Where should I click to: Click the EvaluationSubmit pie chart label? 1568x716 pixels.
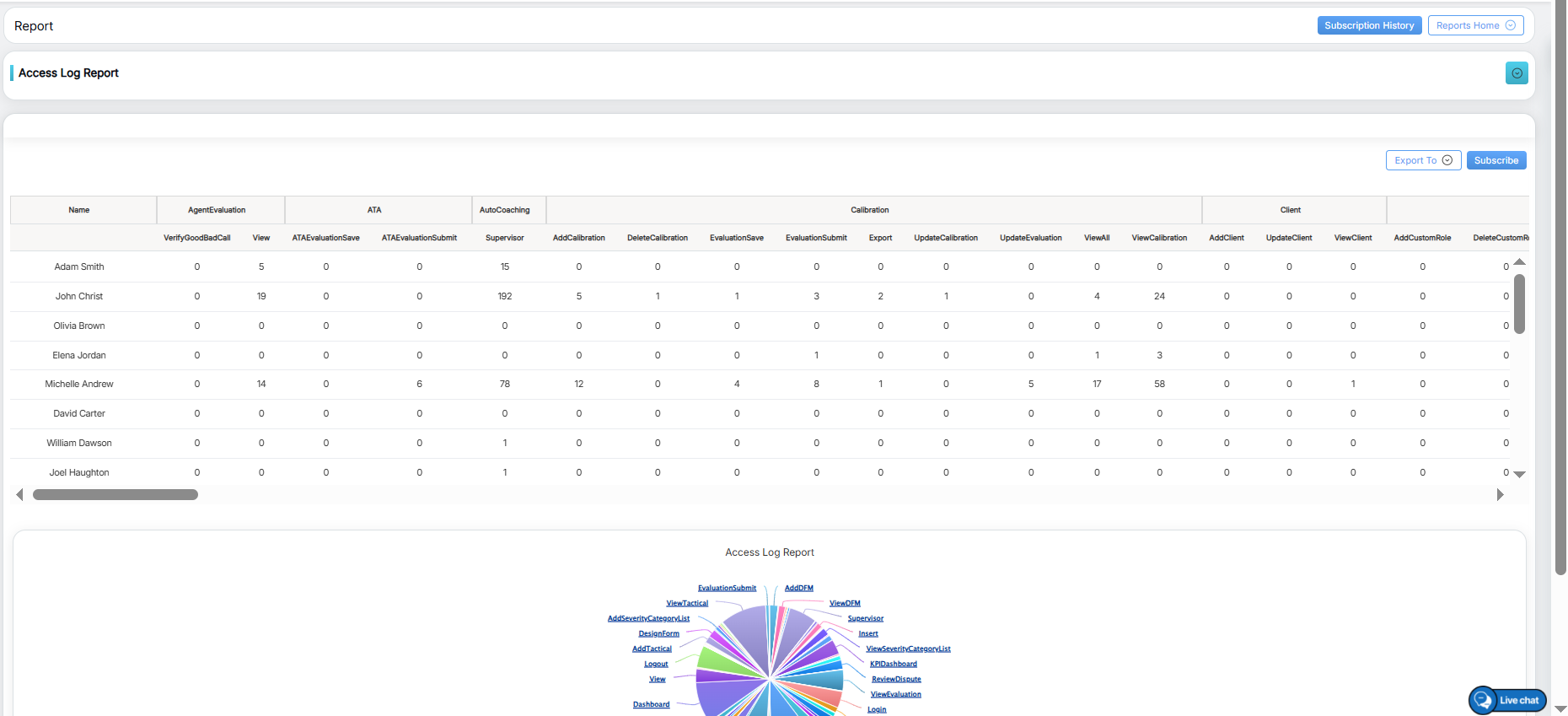click(727, 588)
